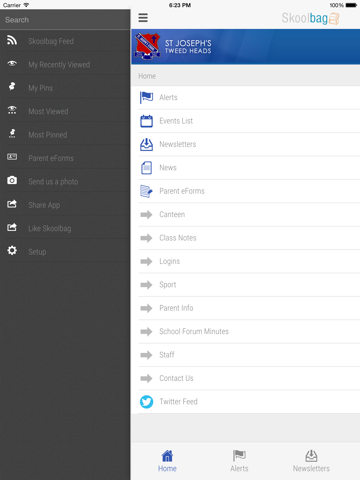
Task: Tap the Parent eForms pen icon
Action: (146, 191)
